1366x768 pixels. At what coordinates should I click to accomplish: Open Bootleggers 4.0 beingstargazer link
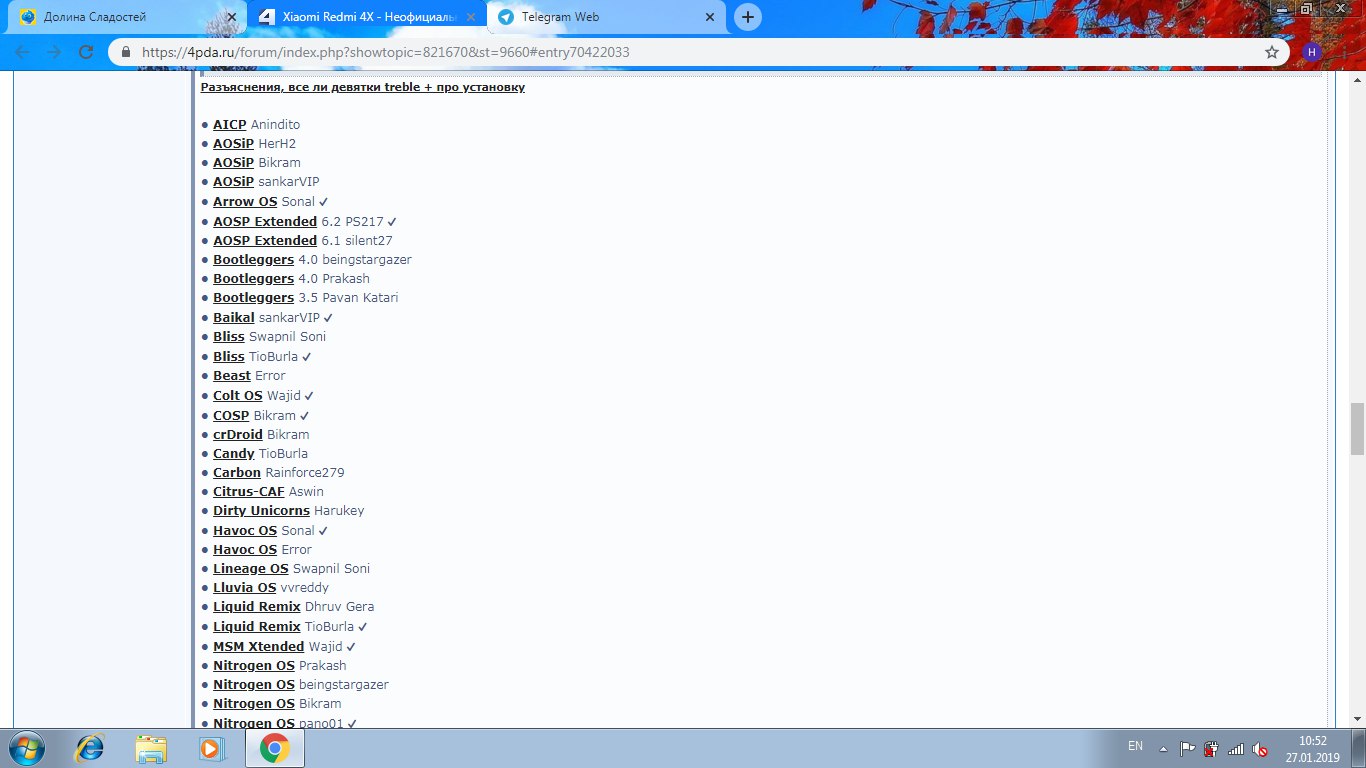coord(253,259)
